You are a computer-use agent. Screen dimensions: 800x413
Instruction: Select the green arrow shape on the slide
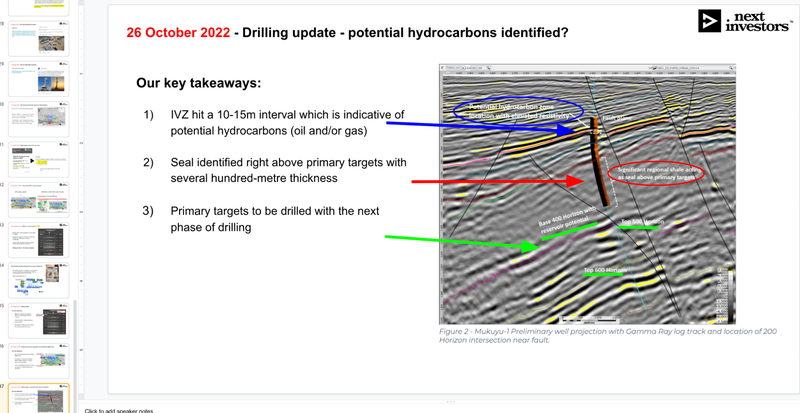click(x=462, y=242)
